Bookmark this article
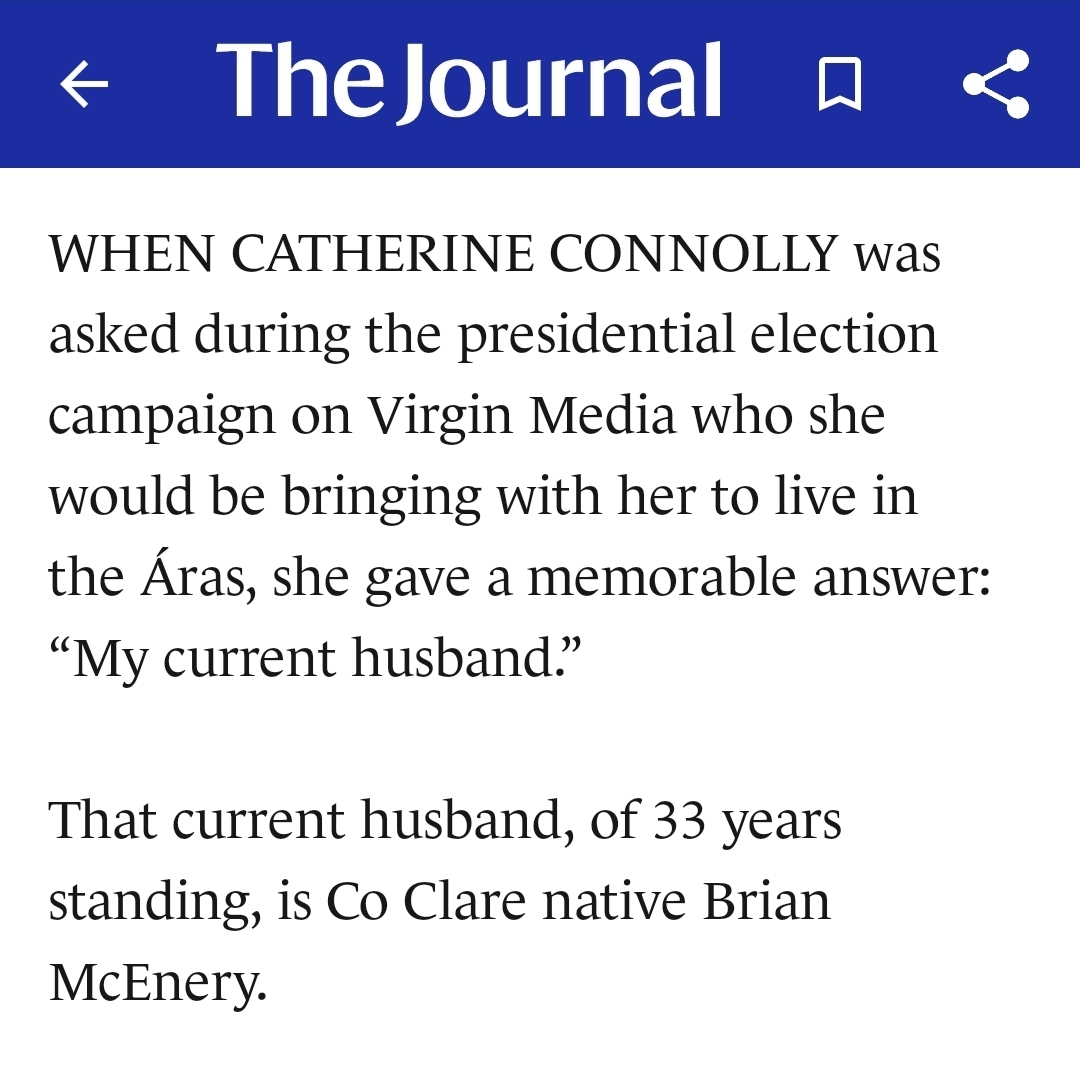Screen dimensions: 1080x1083 [840, 84]
